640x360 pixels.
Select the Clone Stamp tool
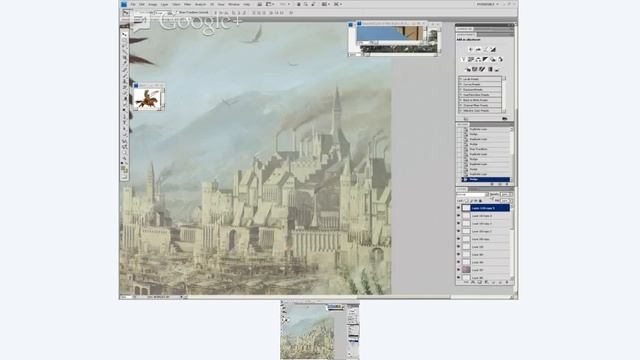[124, 81]
